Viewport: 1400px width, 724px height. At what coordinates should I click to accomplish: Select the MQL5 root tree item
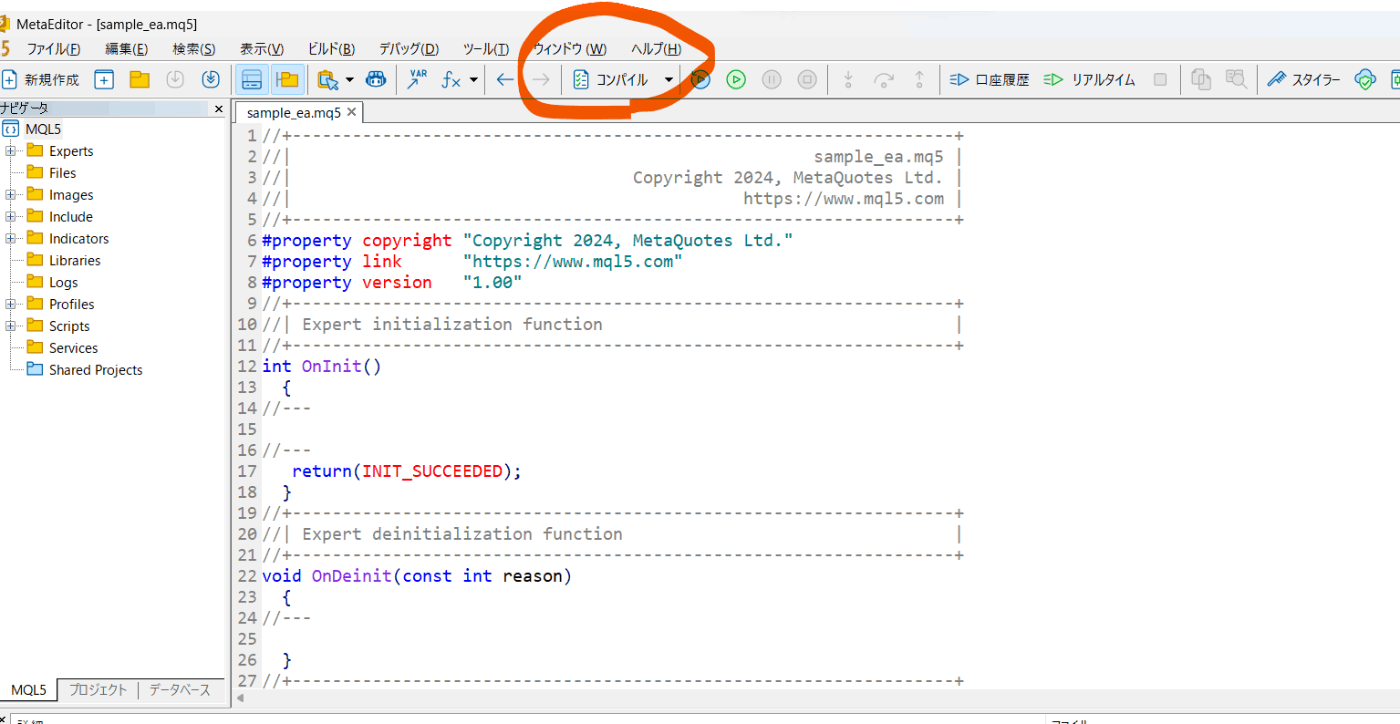coord(43,129)
